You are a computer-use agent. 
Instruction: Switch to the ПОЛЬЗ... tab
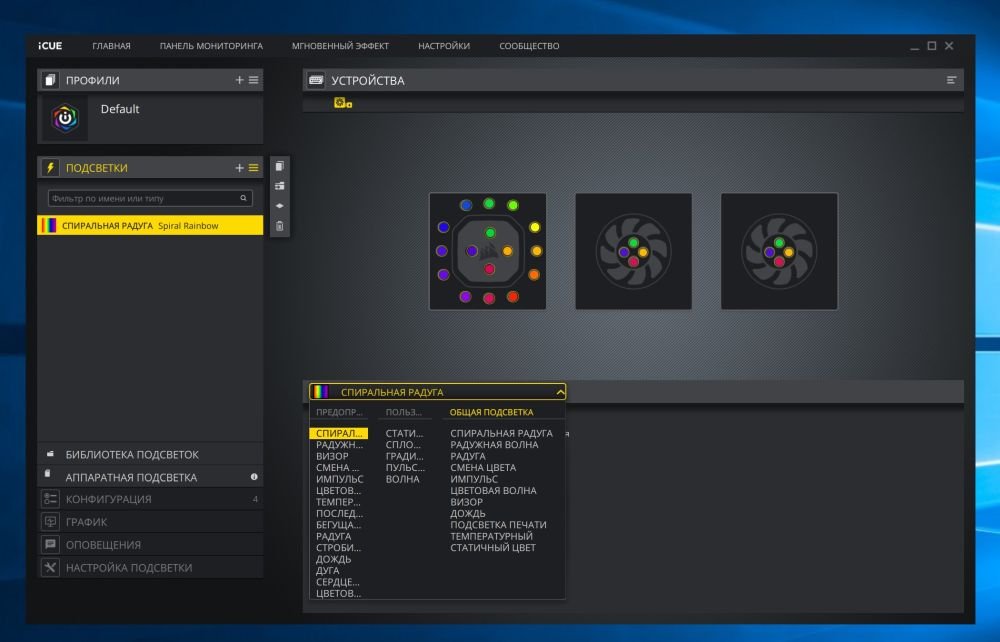(x=403, y=412)
